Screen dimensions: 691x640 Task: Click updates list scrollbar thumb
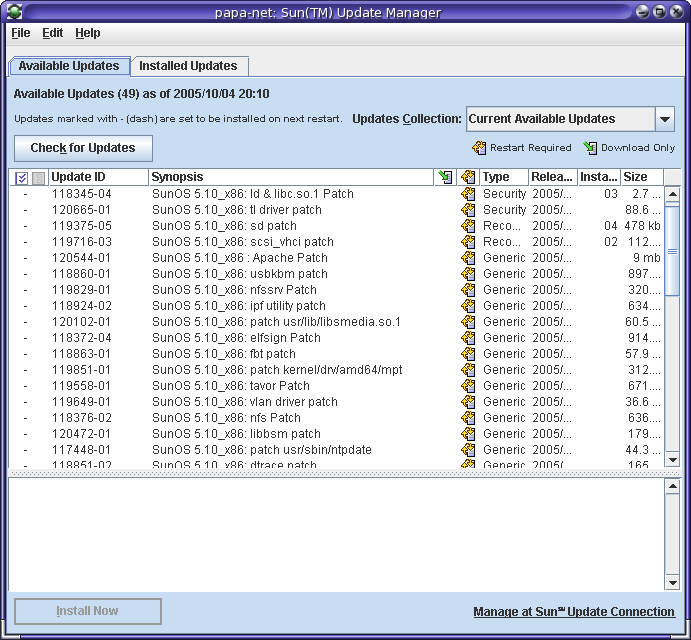pos(672,251)
